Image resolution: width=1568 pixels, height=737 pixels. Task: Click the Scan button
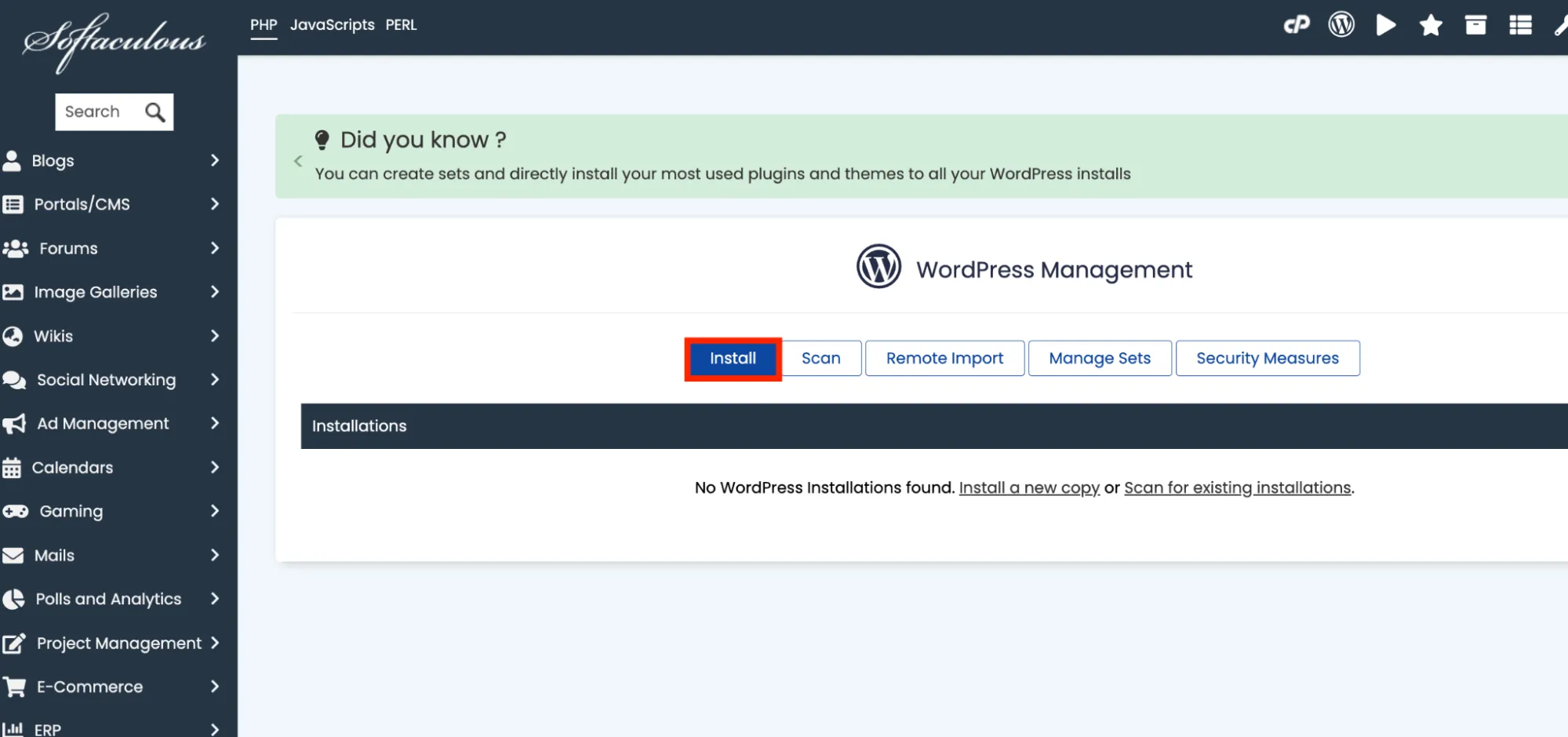coord(820,359)
